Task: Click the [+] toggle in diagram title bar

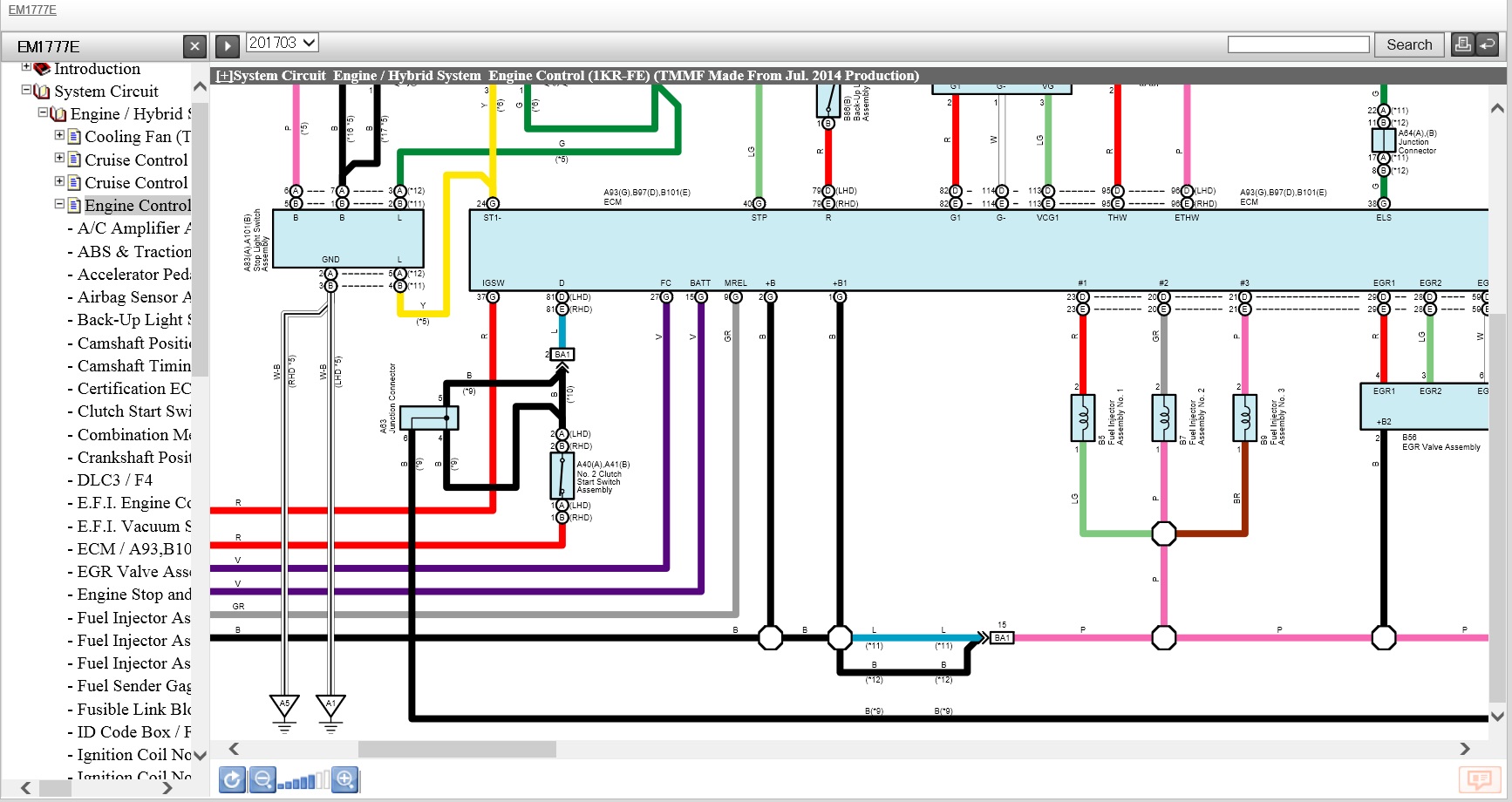Action: click(224, 76)
